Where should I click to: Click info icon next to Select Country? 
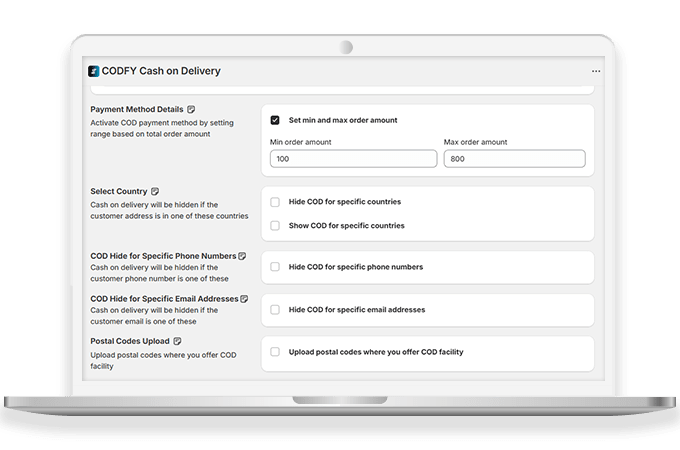coord(155,191)
